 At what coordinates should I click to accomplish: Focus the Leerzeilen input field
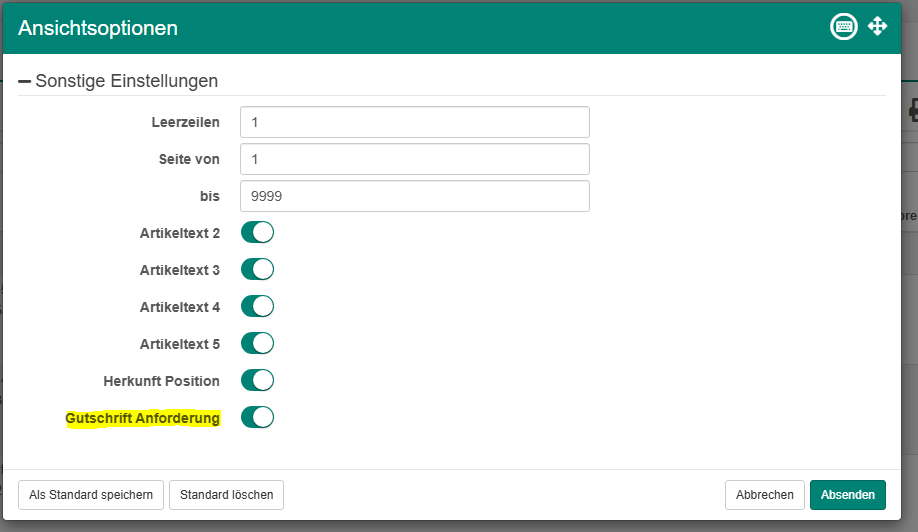(414, 122)
